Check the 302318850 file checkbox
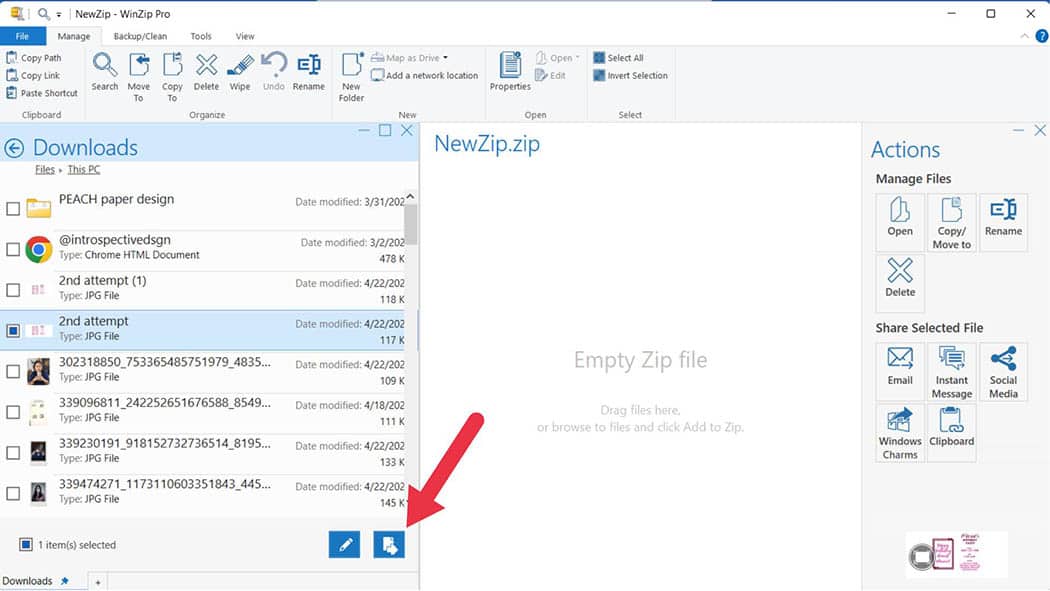 click(13, 371)
